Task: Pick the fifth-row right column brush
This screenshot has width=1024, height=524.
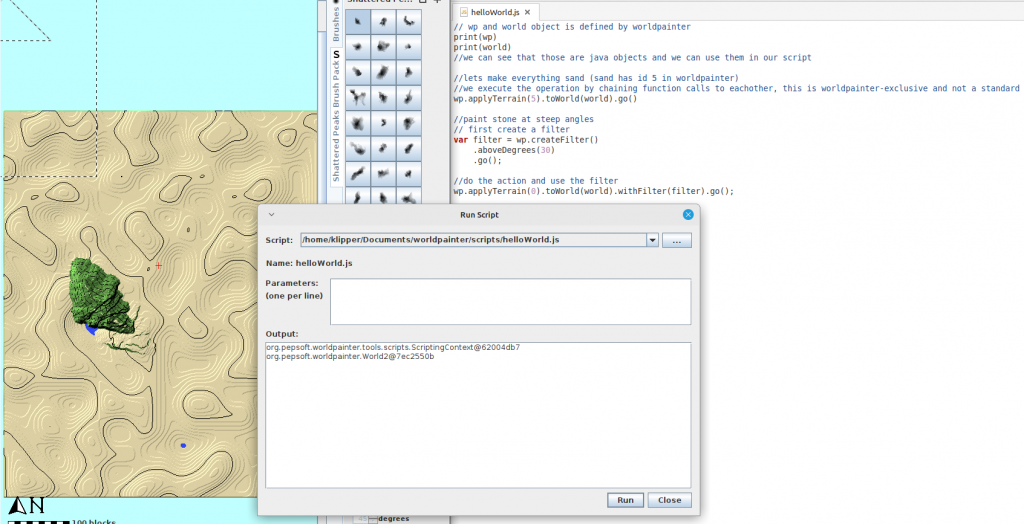Action: [x=408, y=122]
